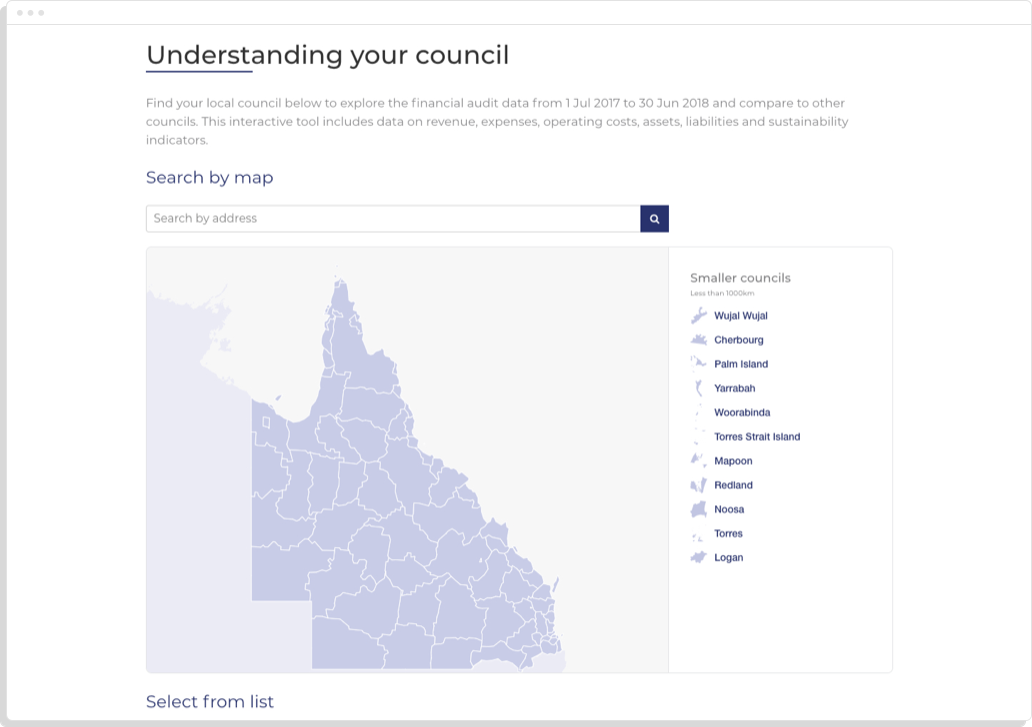Click the Redland council shape icon
Image resolution: width=1032 pixels, height=727 pixels.
pos(697,484)
